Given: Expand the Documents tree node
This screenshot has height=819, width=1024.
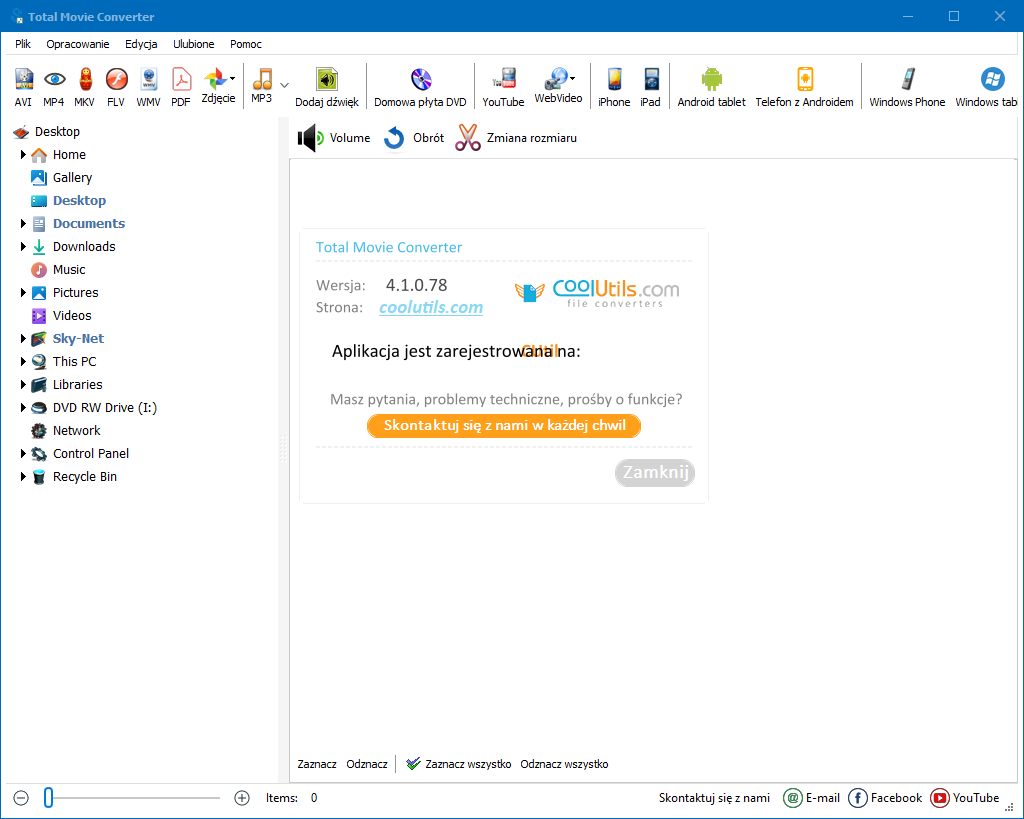Looking at the screenshot, I should tap(23, 223).
